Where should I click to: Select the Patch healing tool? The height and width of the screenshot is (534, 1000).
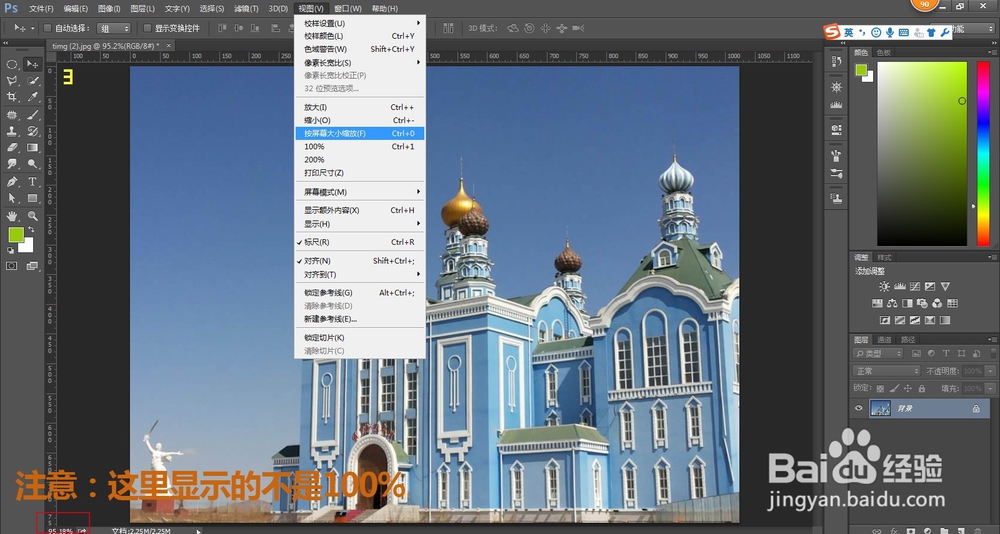tap(11, 115)
